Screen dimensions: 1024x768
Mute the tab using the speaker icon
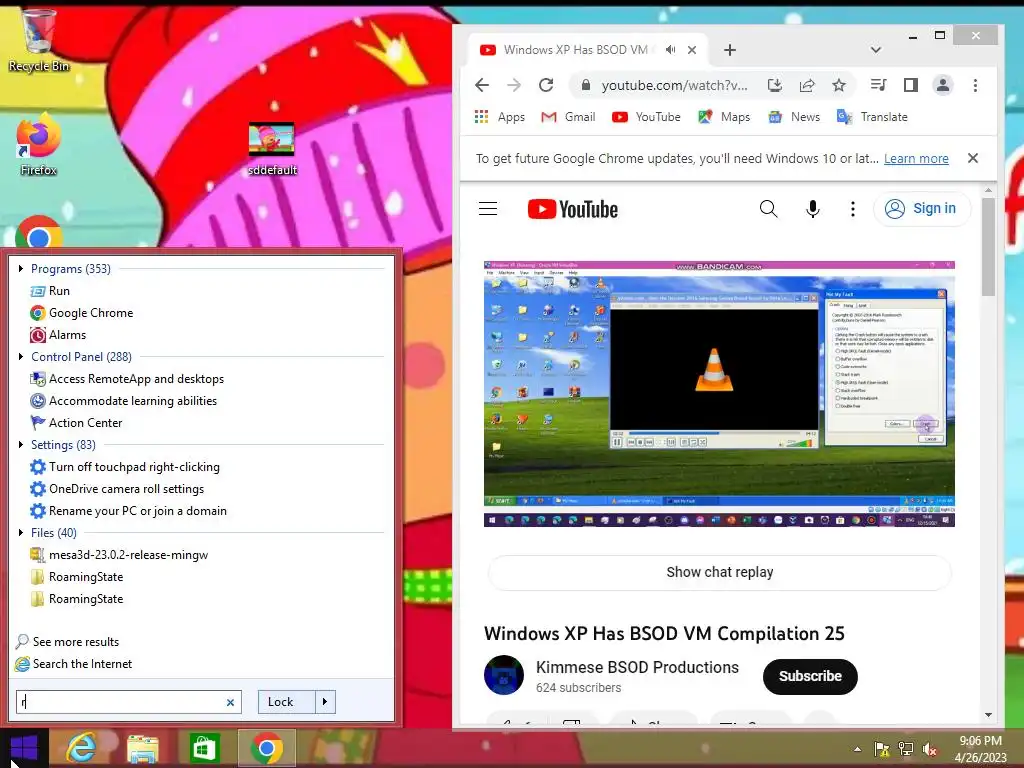tap(671, 50)
